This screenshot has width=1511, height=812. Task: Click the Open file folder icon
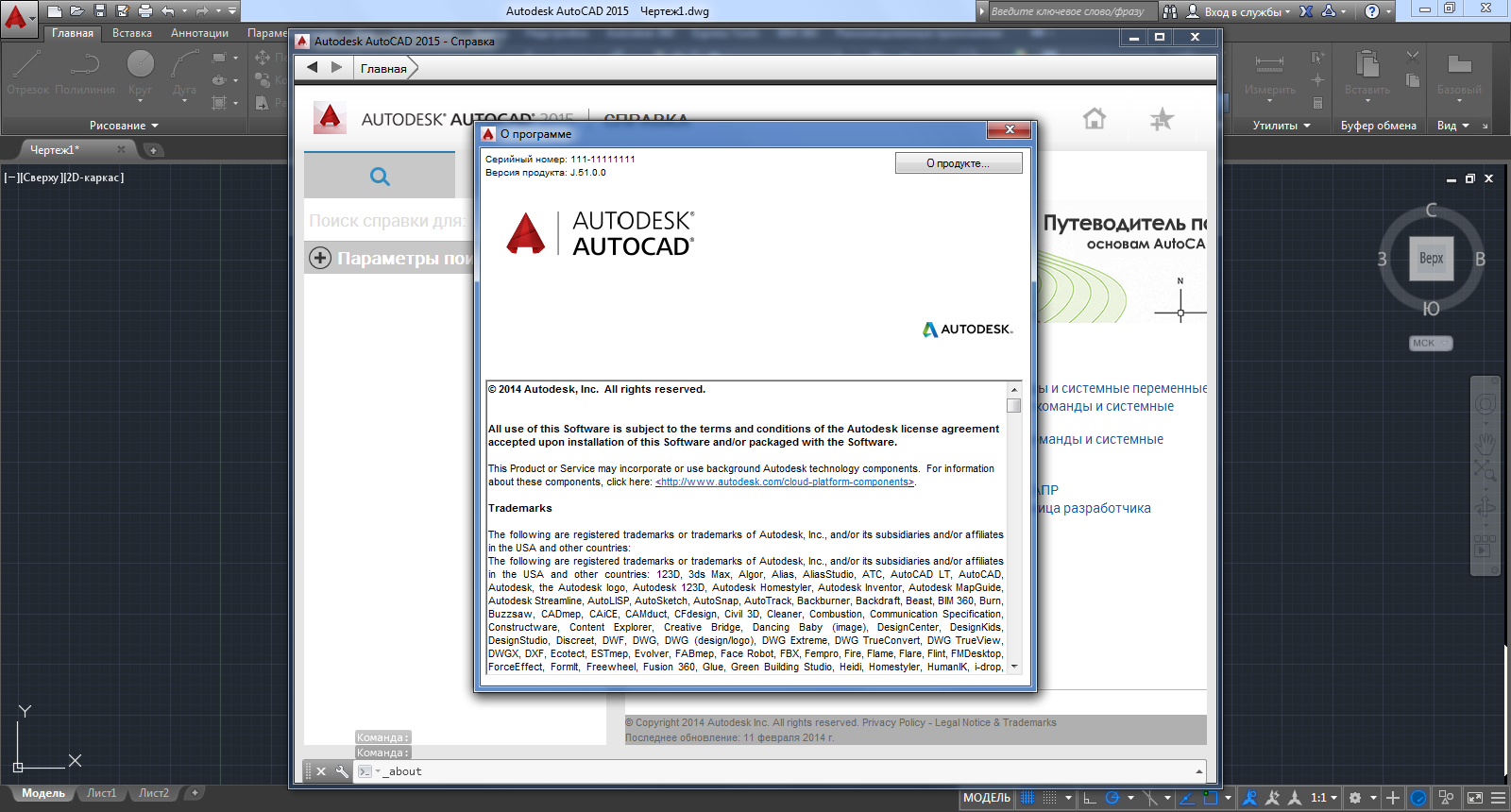point(77,11)
